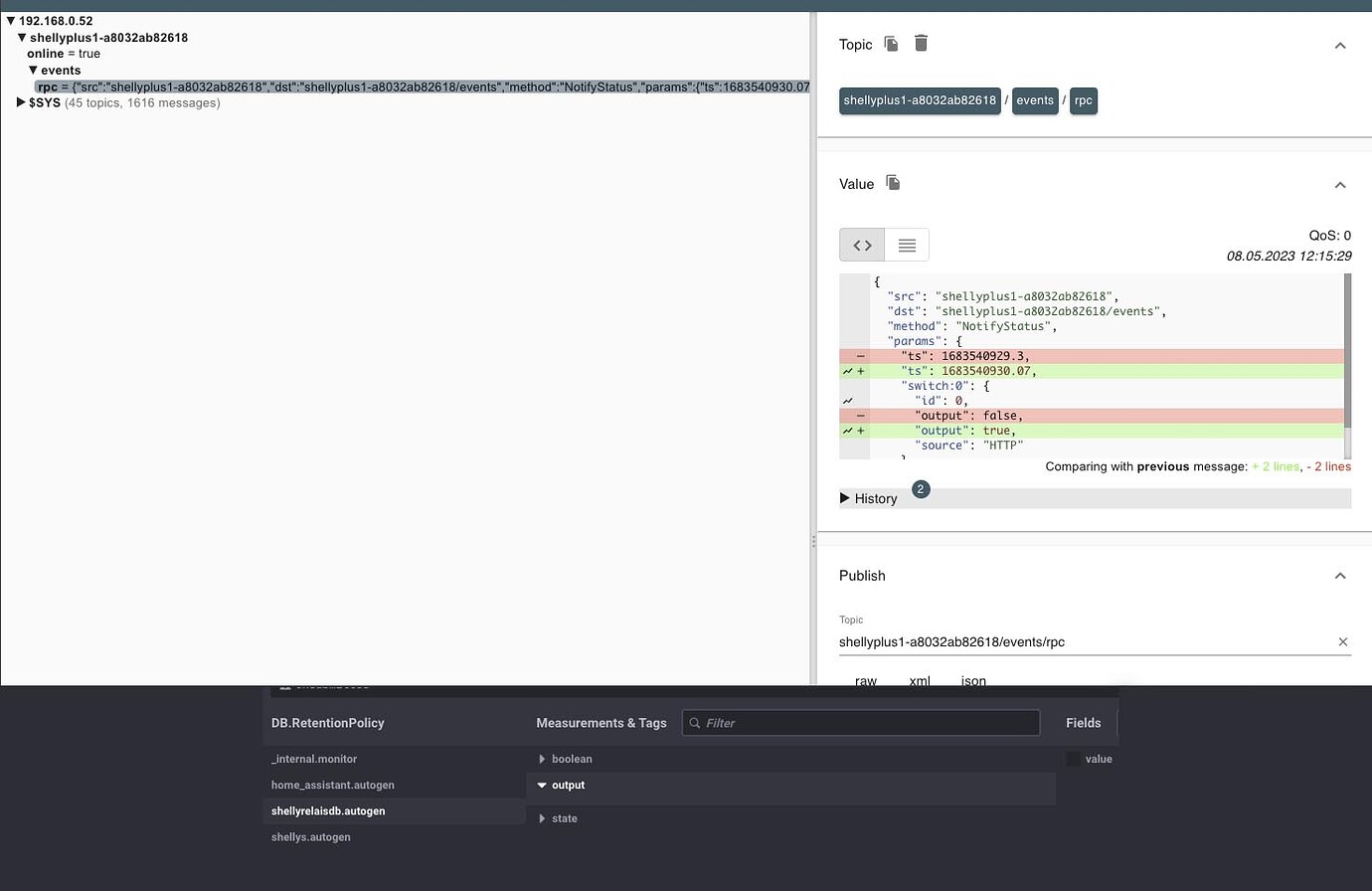The image size is (1372, 891).
Task: Expand the History section
Action: point(868,498)
